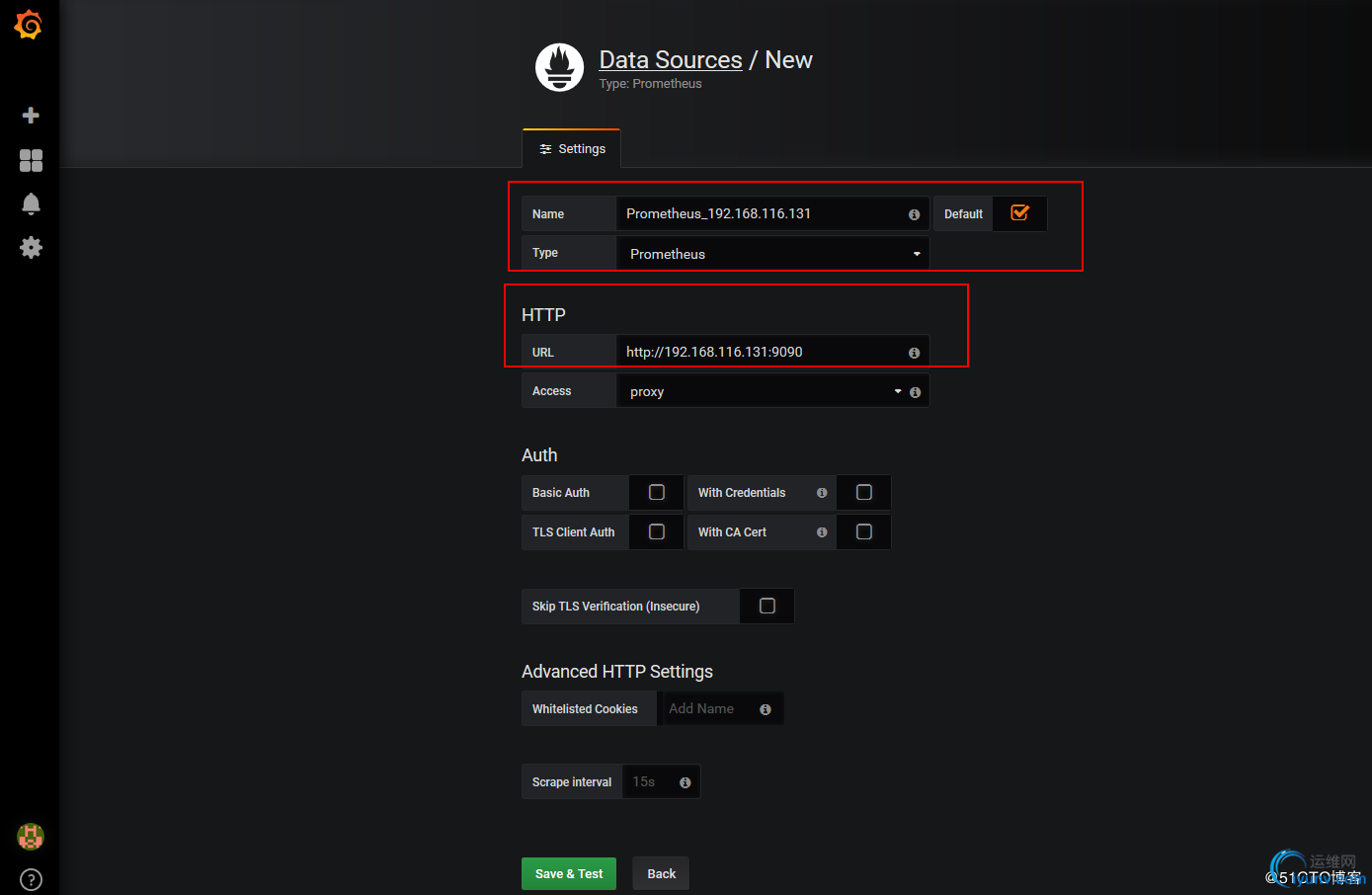This screenshot has width=1372, height=895.
Task: Enable the Basic Auth checkbox
Action: click(x=657, y=492)
